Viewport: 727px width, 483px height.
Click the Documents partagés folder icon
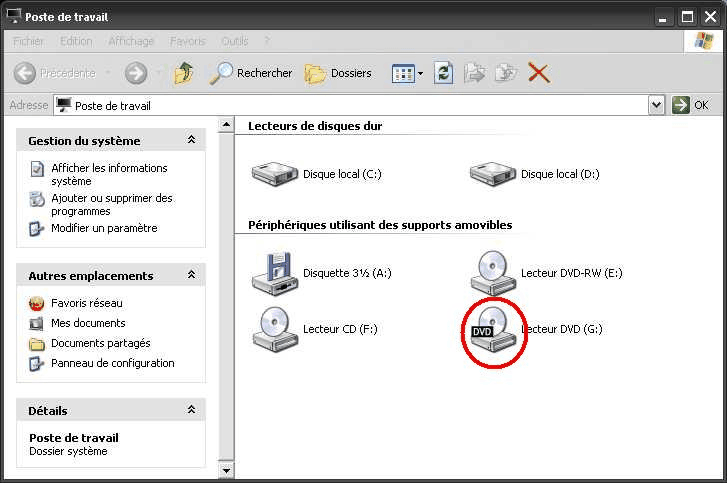37,344
